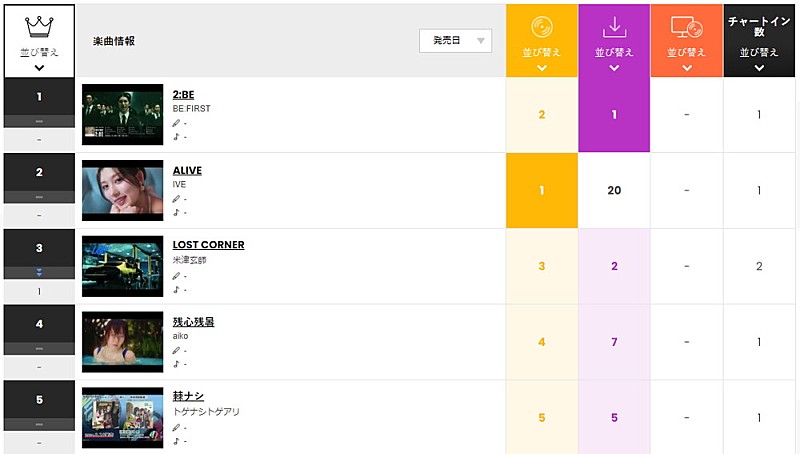Screen dimensions: 800x454
Task: Click the music note icon under 残心残暑
Action: 177,364
